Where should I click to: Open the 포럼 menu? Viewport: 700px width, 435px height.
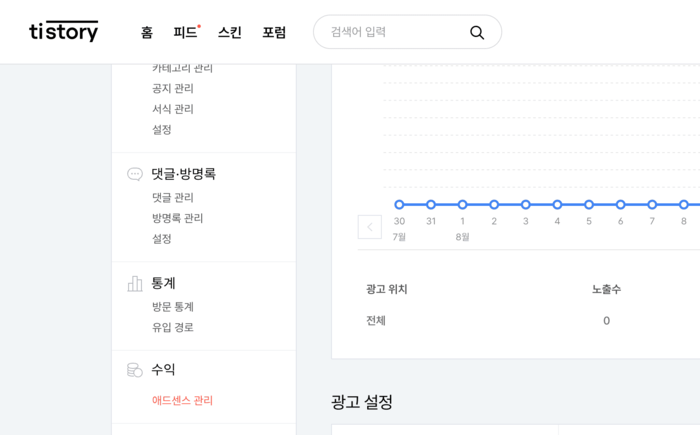click(274, 32)
